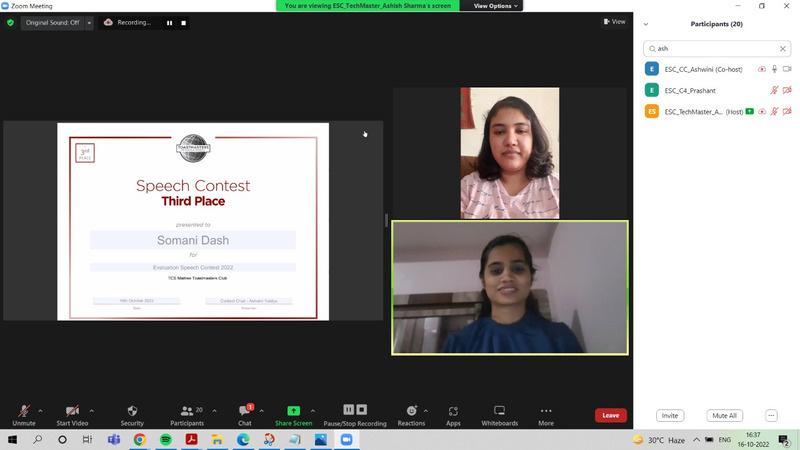This screenshot has width=800, height=450.
Task: Click the green encryption shield icon
Action: 10,22
